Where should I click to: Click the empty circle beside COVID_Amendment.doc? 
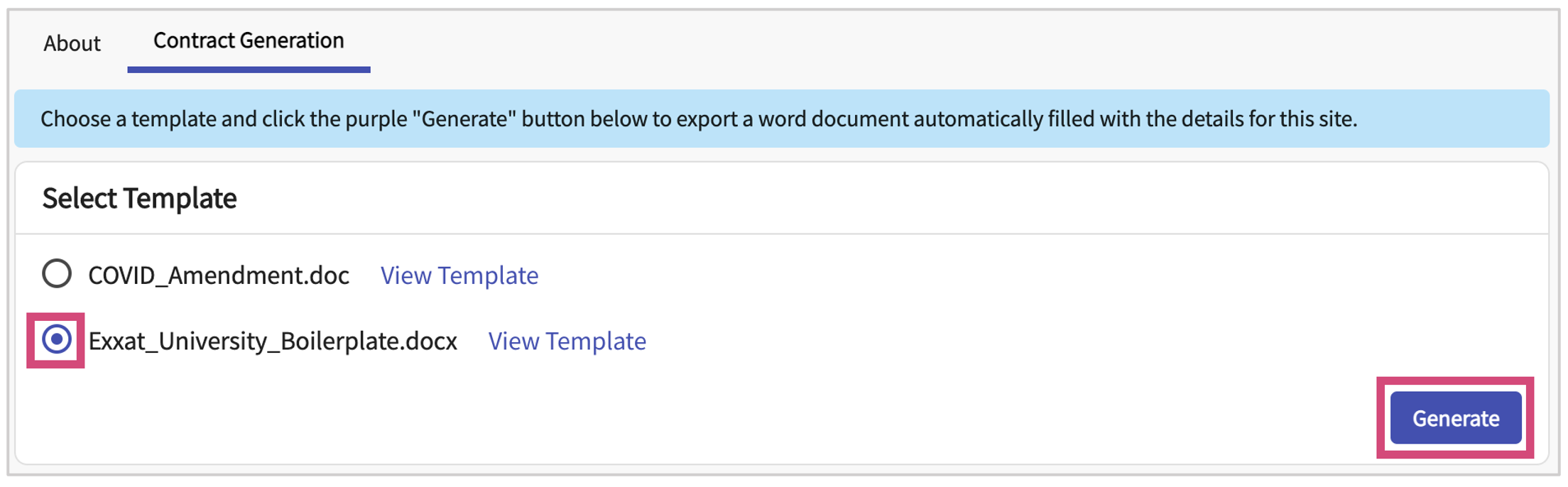click(x=57, y=273)
